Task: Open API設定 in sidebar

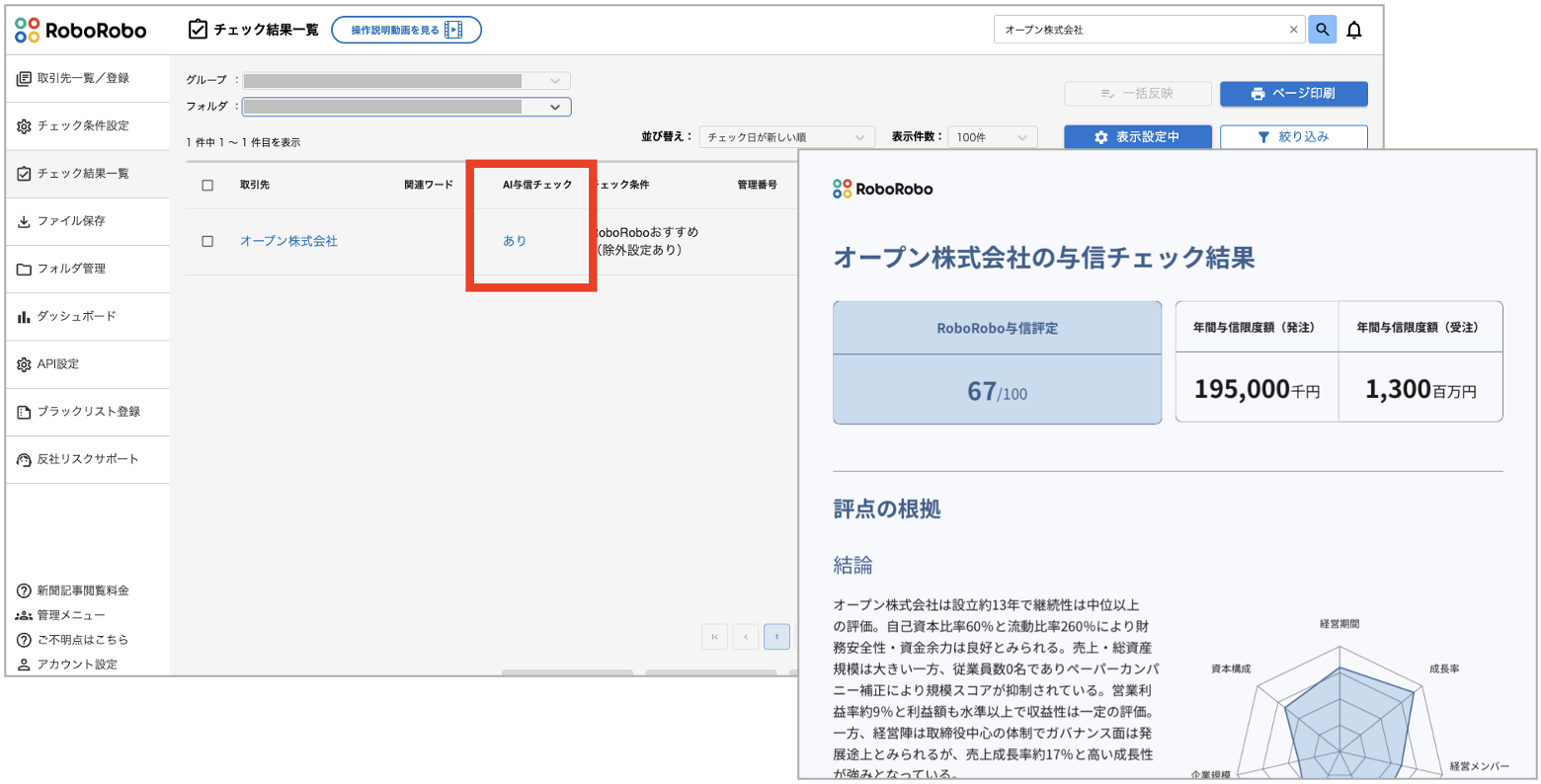Action: click(x=87, y=364)
